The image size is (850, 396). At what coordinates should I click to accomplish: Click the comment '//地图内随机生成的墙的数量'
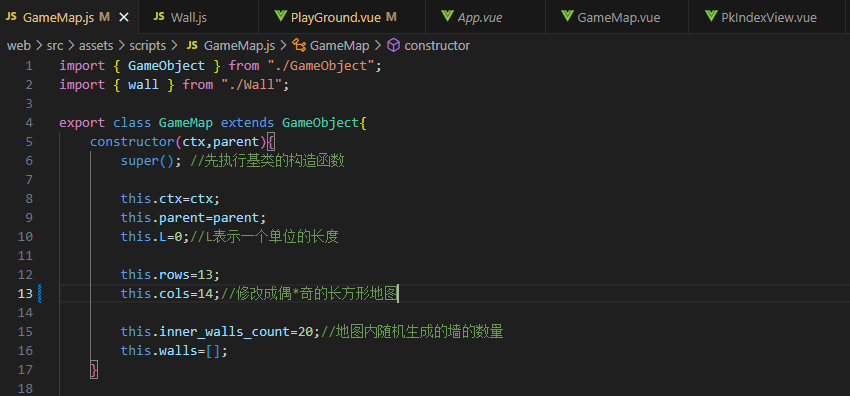(x=412, y=332)
